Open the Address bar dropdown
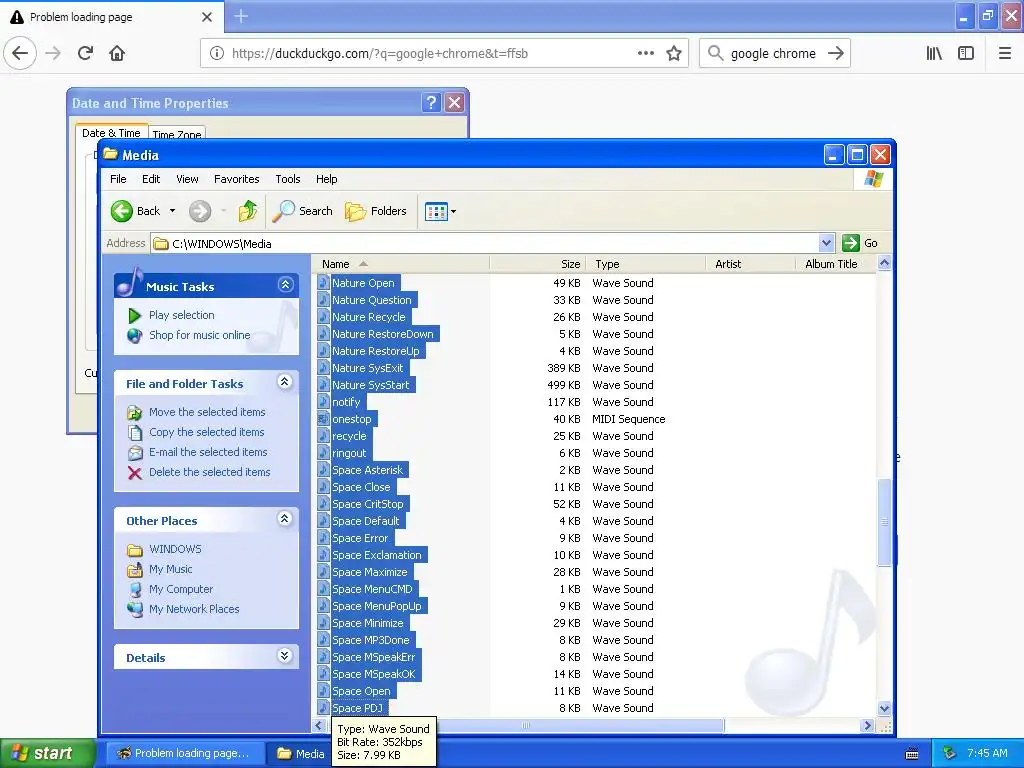 click(x=826, y=243)
